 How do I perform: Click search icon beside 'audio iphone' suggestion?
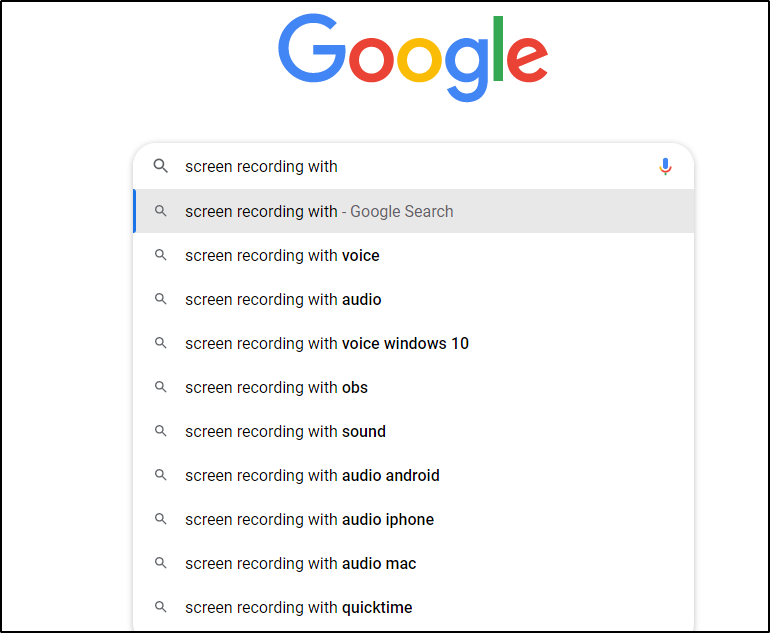coord(160,519)
